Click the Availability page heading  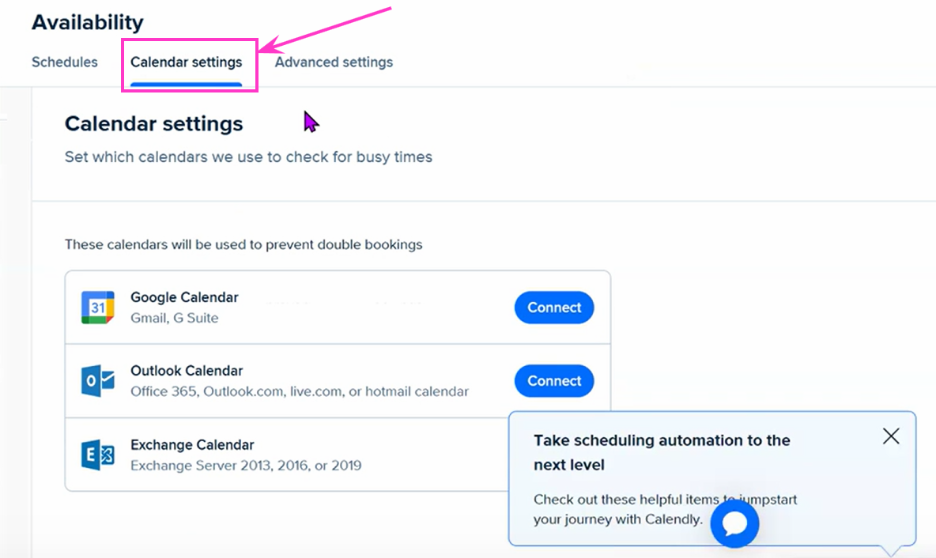tap(88, 22)
